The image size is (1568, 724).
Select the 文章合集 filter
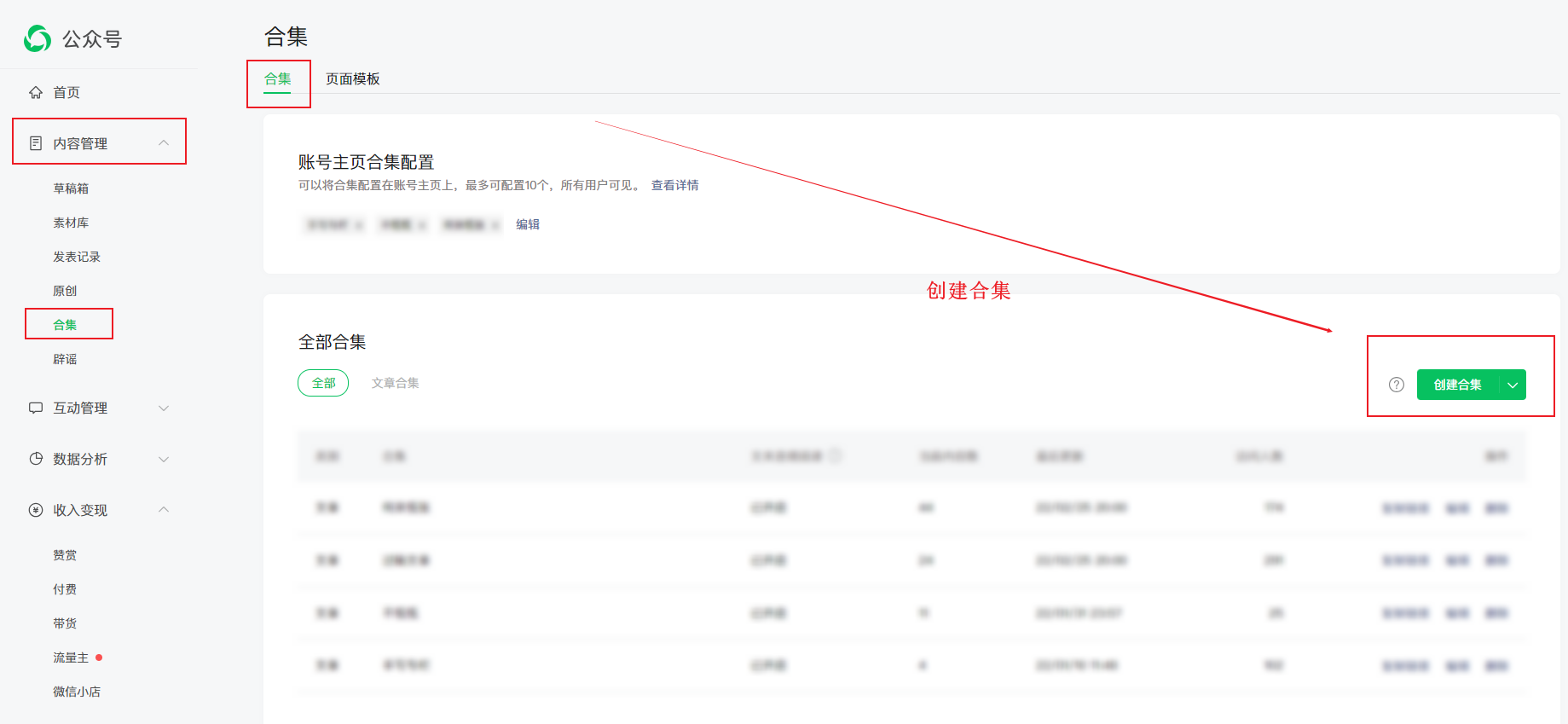coord(396,383)
